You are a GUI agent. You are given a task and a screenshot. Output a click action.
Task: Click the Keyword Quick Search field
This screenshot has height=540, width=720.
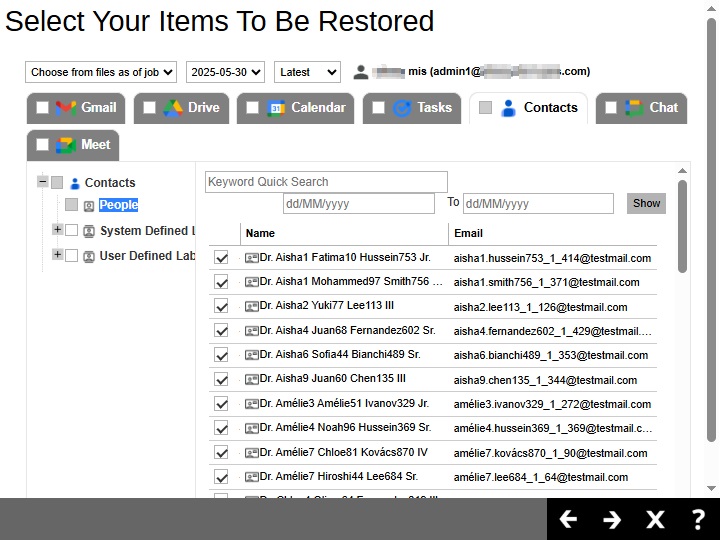[326, 182]
